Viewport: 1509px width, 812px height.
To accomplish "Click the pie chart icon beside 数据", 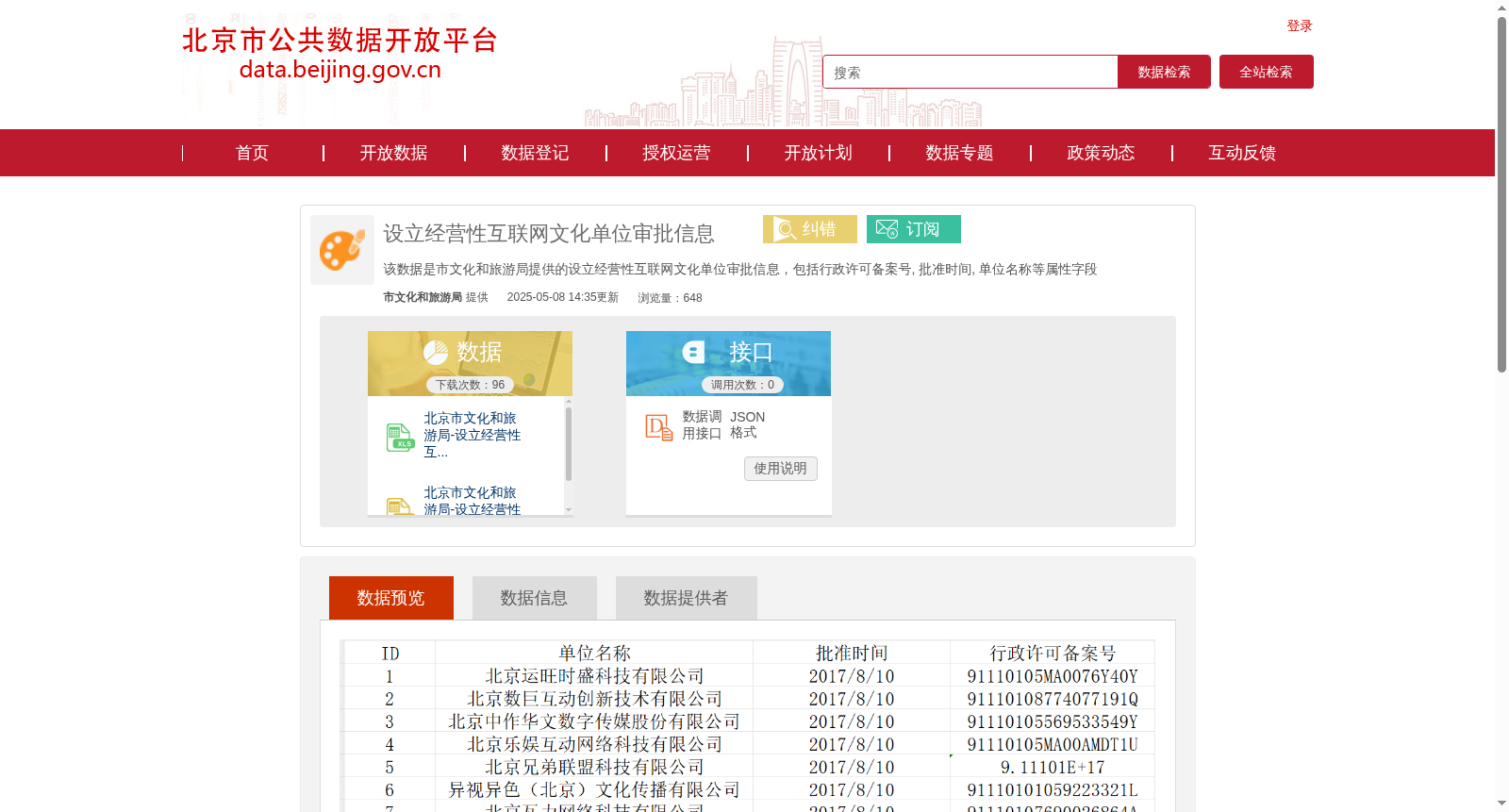I will pos(436,353).
